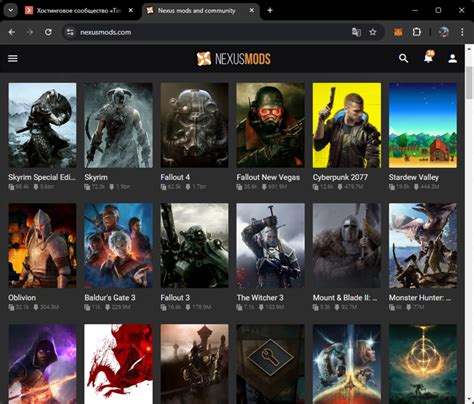Bookmark this page with the star icon
474x404 pixels.
(x=373, y=32)
